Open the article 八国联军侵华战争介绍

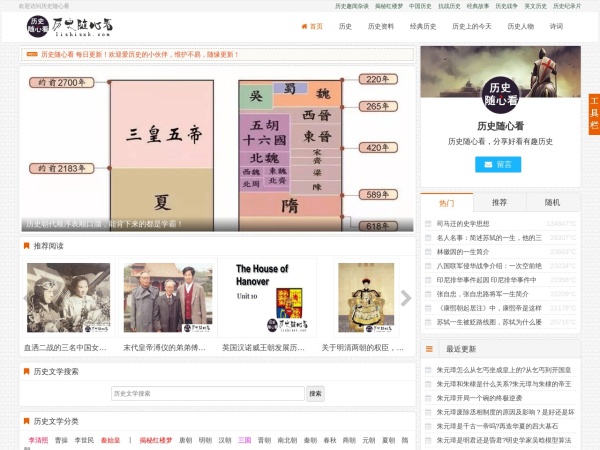tap(489, 266)
